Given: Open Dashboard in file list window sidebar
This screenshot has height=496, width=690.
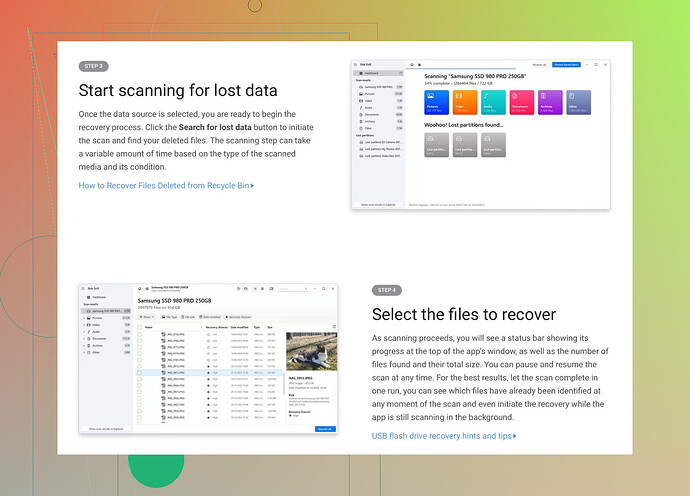Looking at the screenshot, I should click(x=106, y=297).
